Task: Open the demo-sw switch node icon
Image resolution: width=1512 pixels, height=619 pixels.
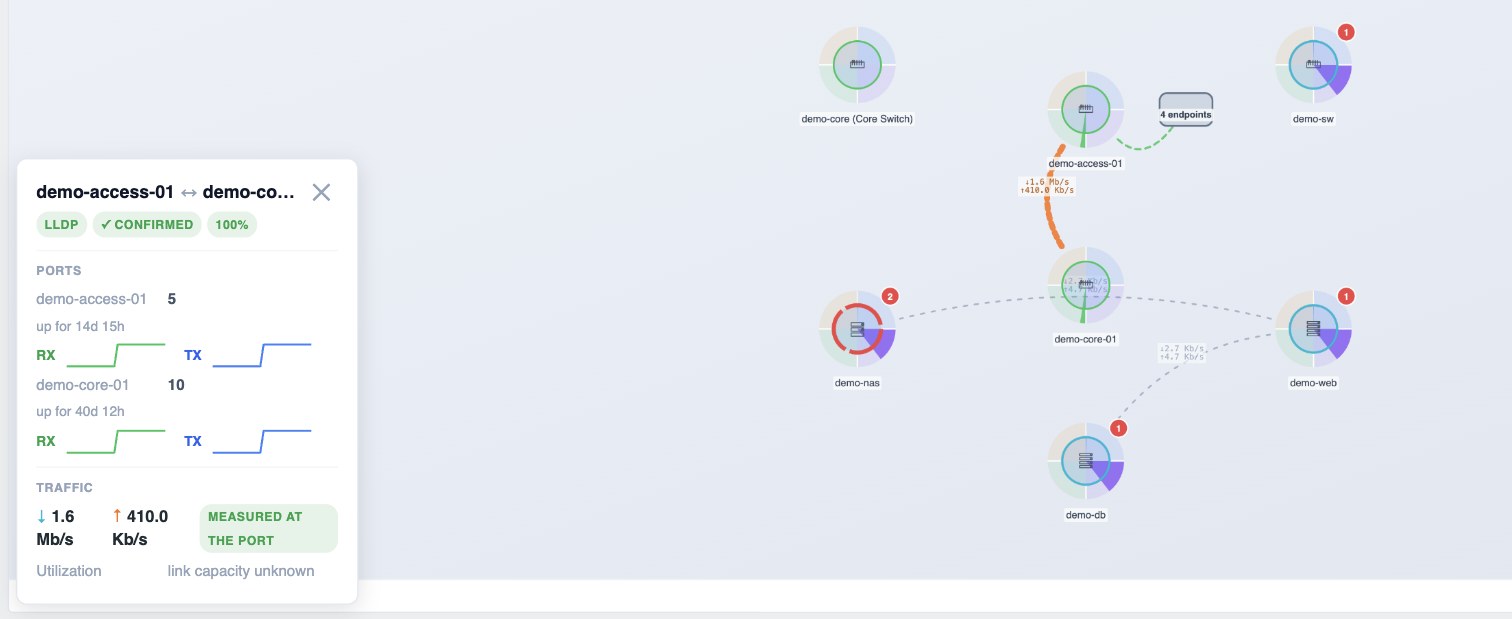Action: pos(1313,64)
